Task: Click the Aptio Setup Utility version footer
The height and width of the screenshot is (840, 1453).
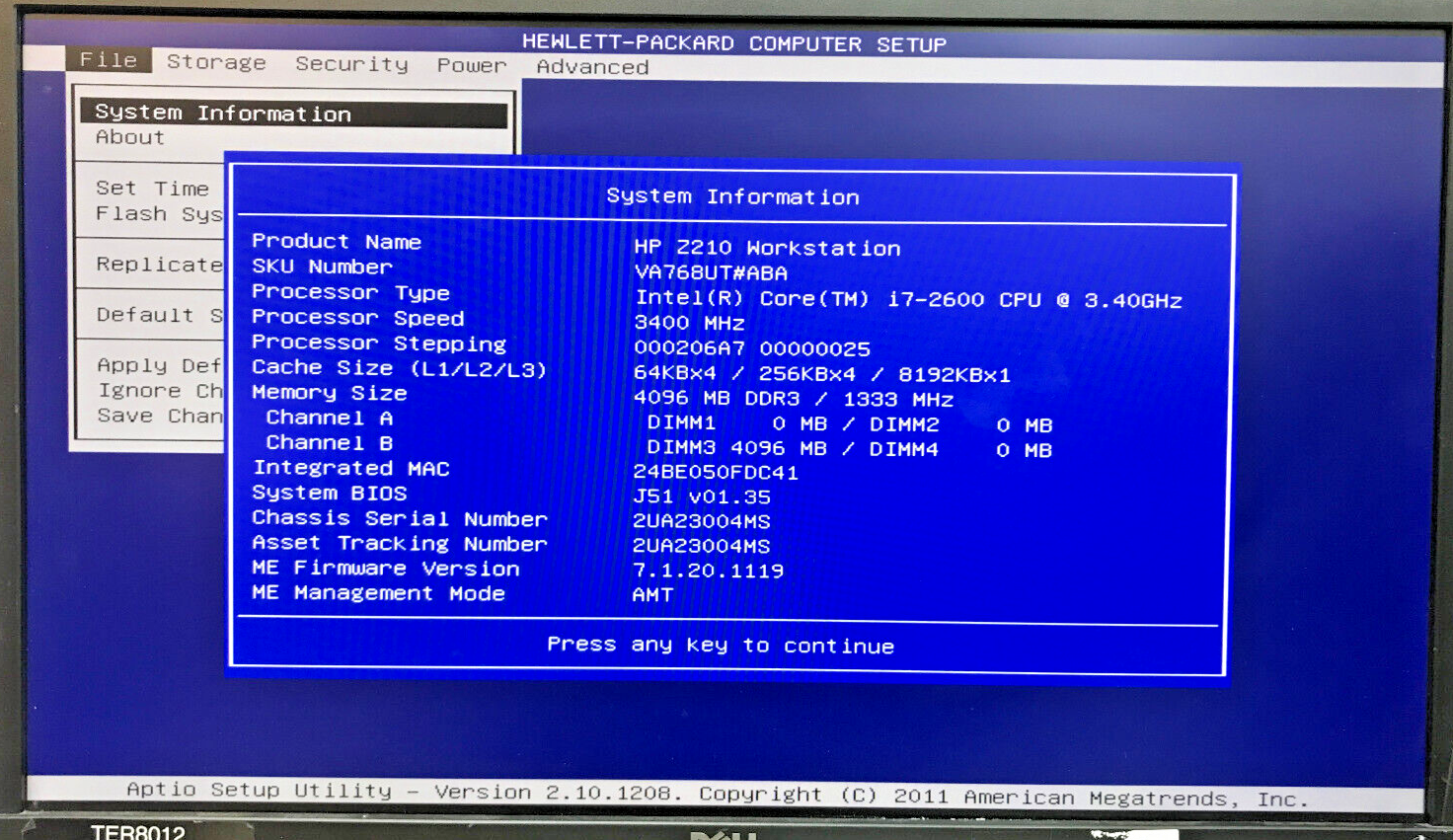Action: tap(718, 794)
